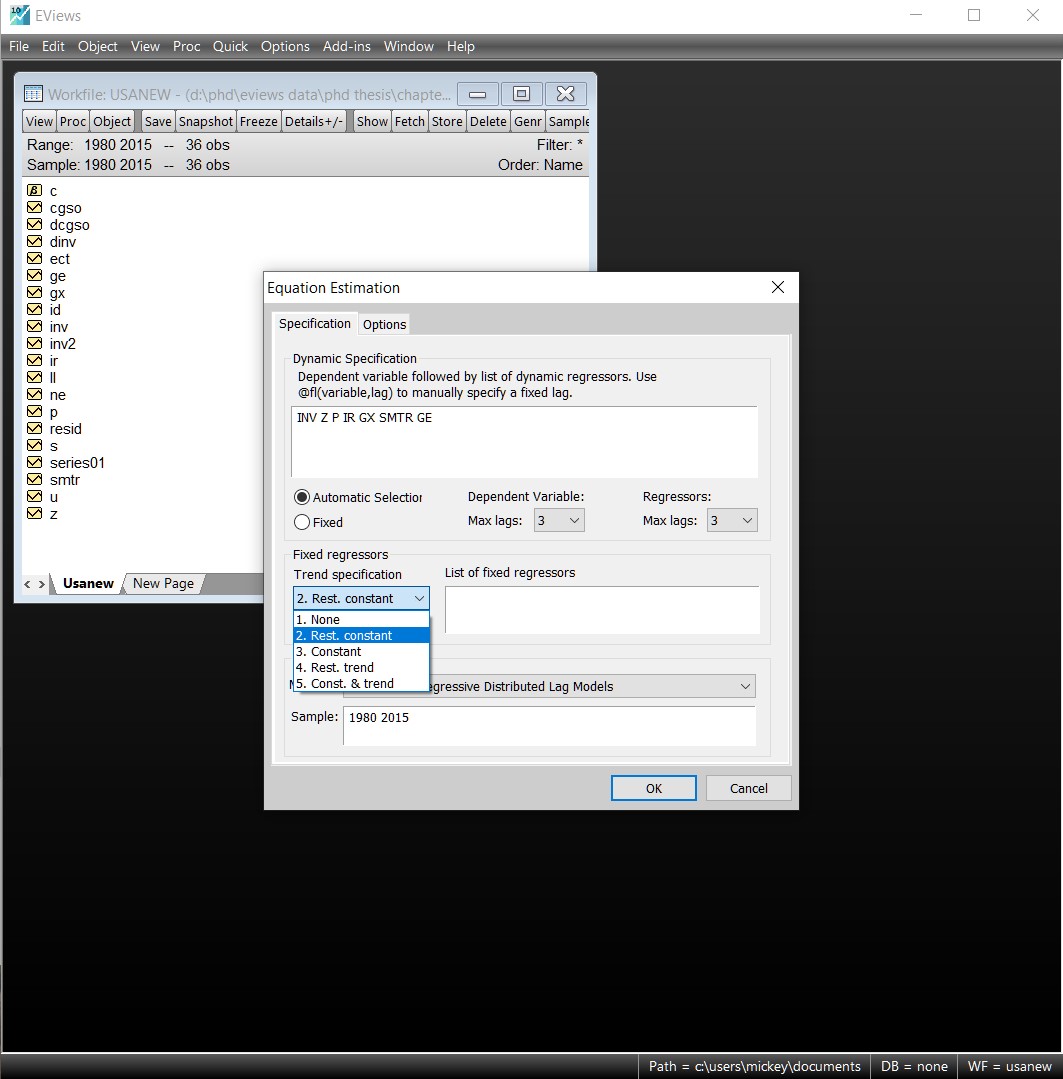Switch to the Options tab
Image resolution: width=1063 pixels, height=1079 pixels.
pyautogui.click(x=384, y=325)
